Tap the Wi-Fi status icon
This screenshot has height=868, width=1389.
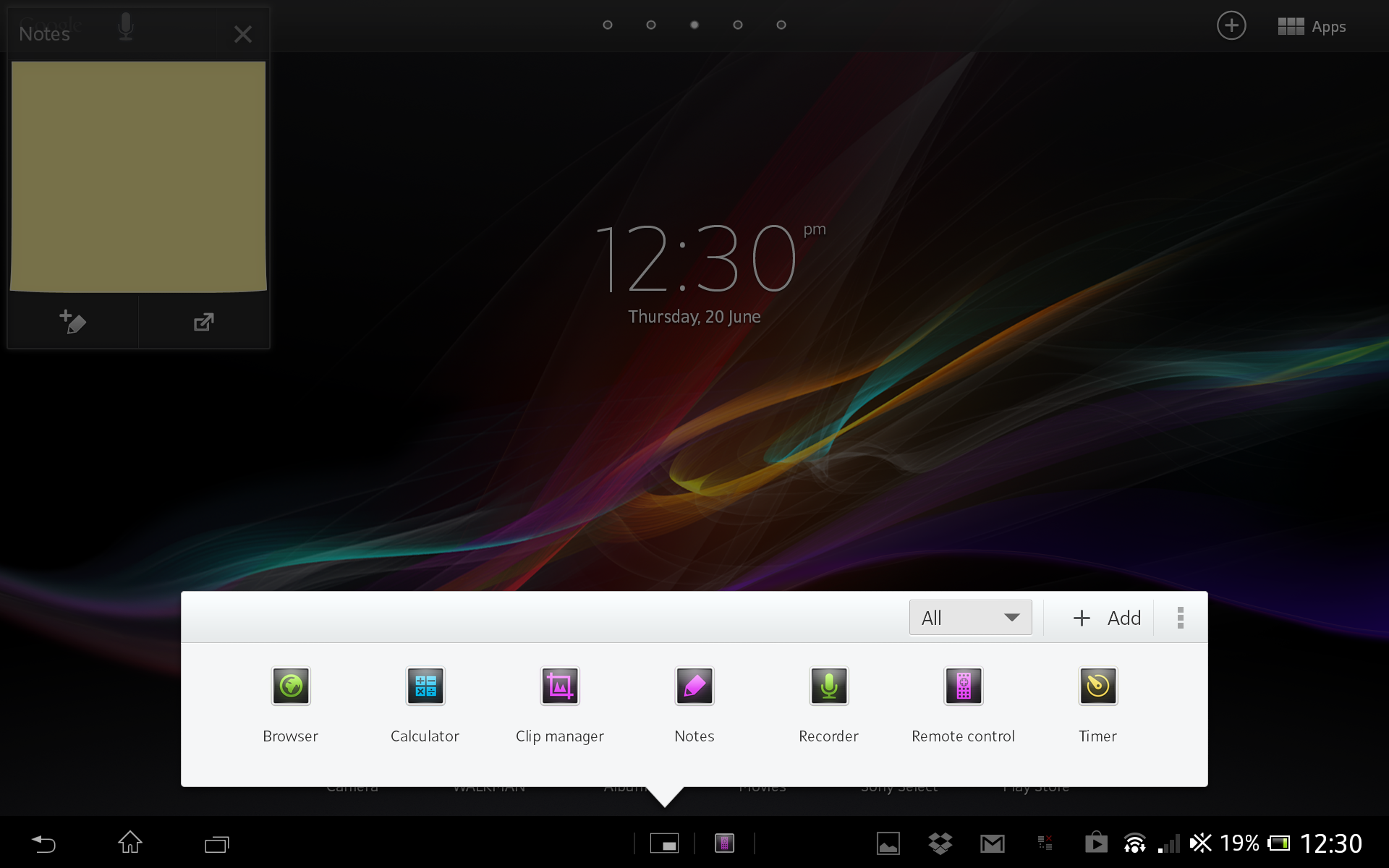pyautogui.click(x=1134, y=843)
